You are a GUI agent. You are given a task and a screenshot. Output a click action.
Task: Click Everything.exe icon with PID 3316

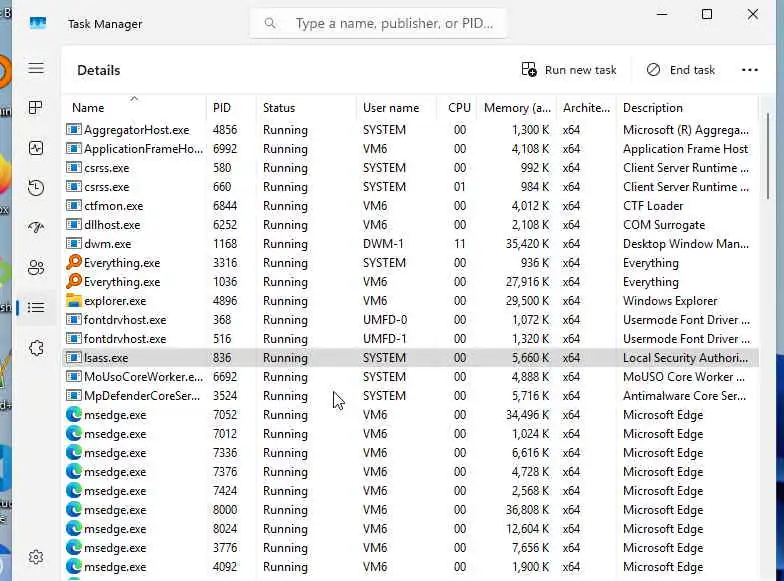click(74, 262)
